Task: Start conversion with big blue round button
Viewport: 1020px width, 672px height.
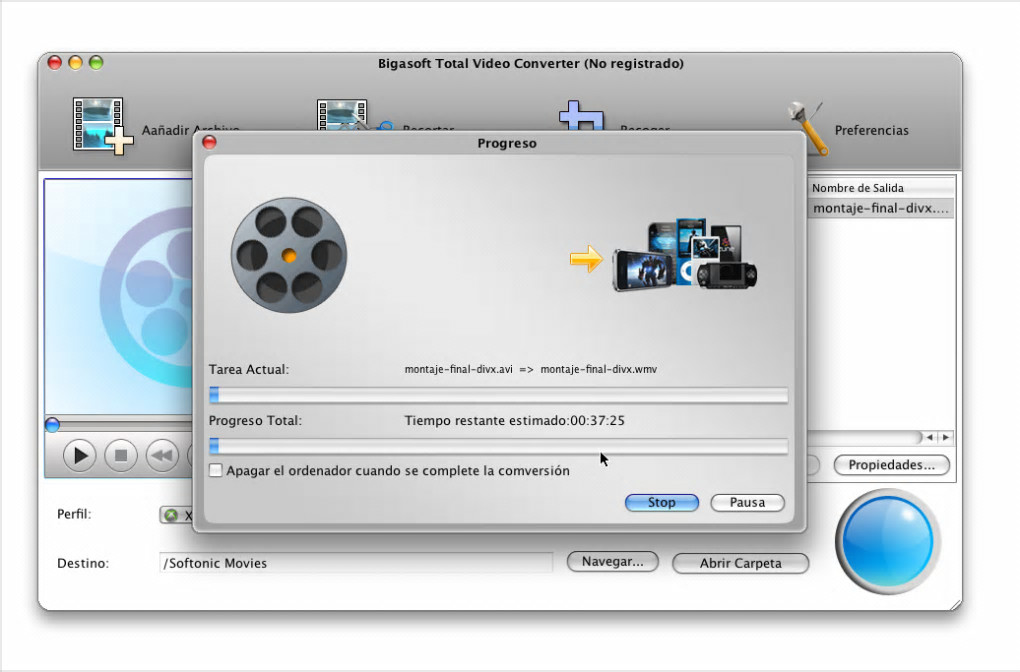Action: click(887, 541)
